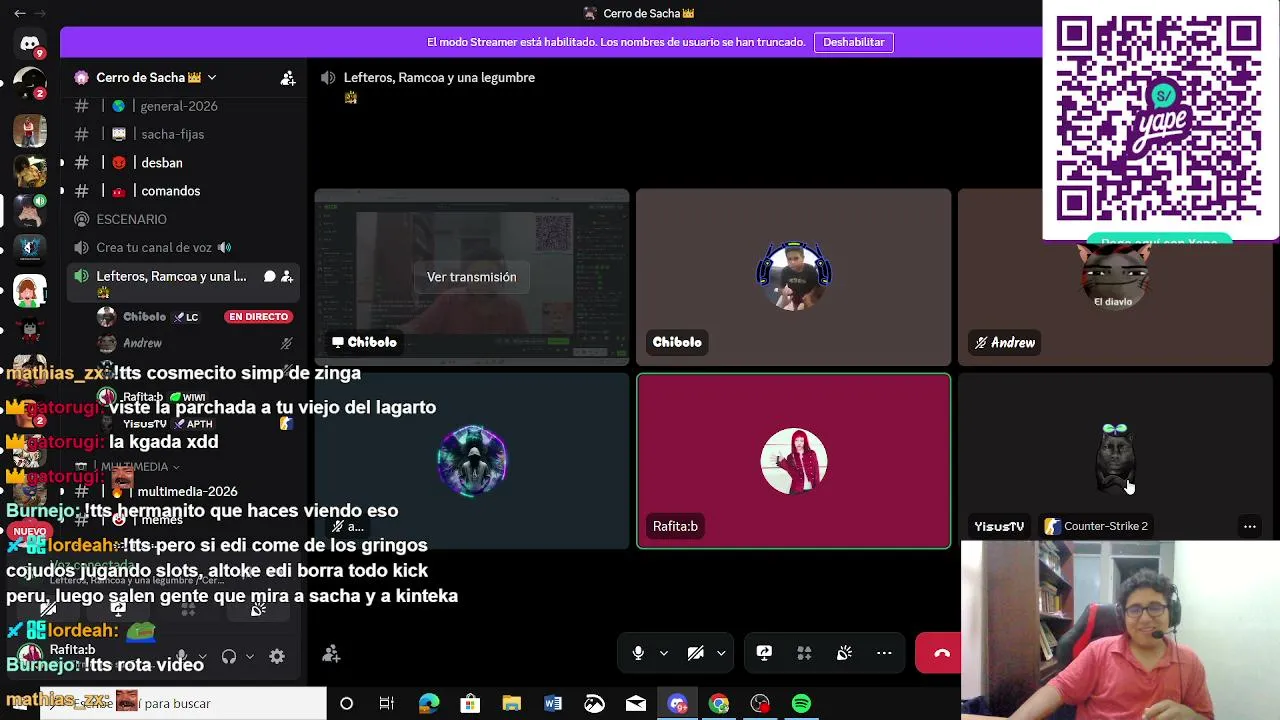The image size is (1280, 720).
Task: Open more options on YisusTV tile
Action: (1249, 526)
